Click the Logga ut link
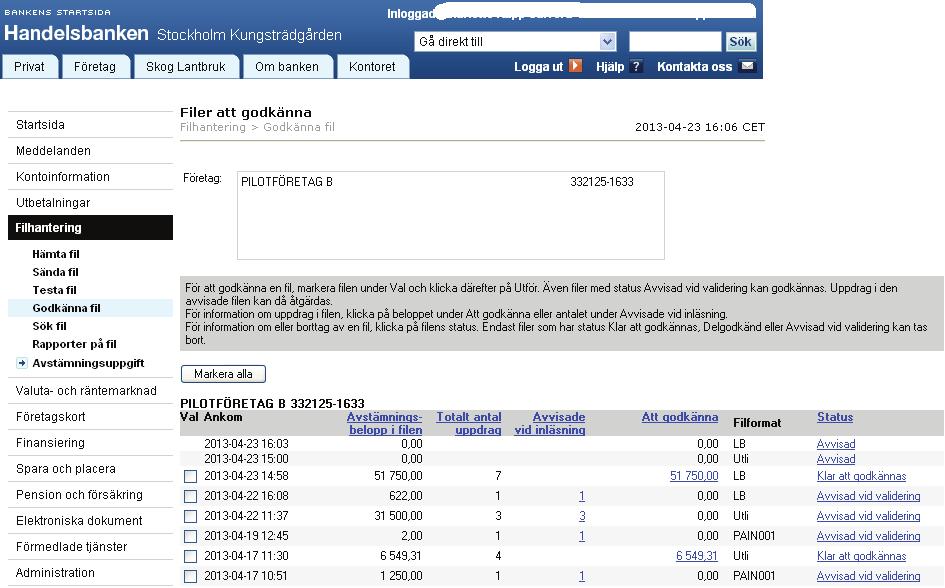This screenshot has width=945, height=588. click(538, 67)
